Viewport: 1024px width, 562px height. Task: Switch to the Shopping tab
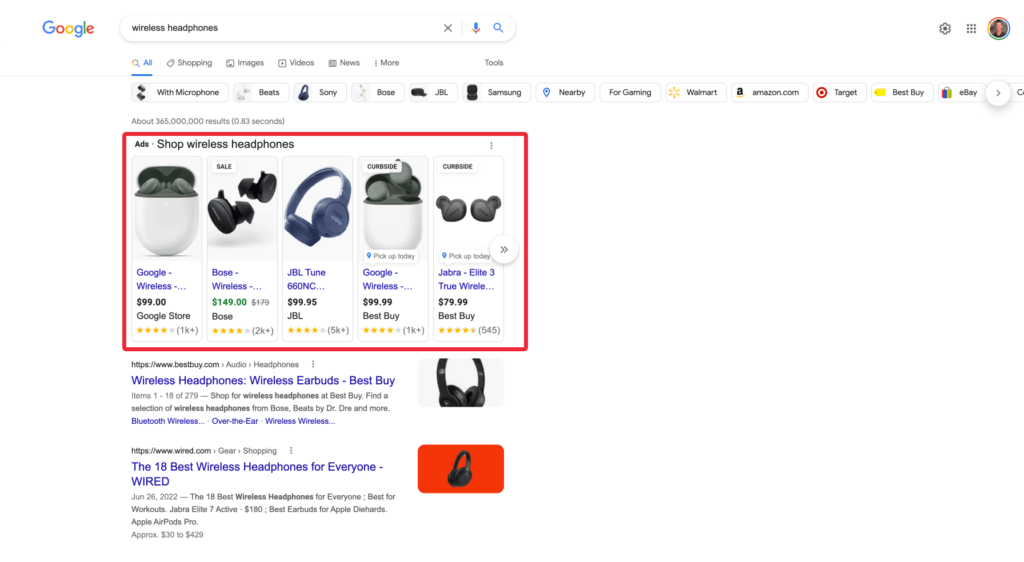click(189, 63)
